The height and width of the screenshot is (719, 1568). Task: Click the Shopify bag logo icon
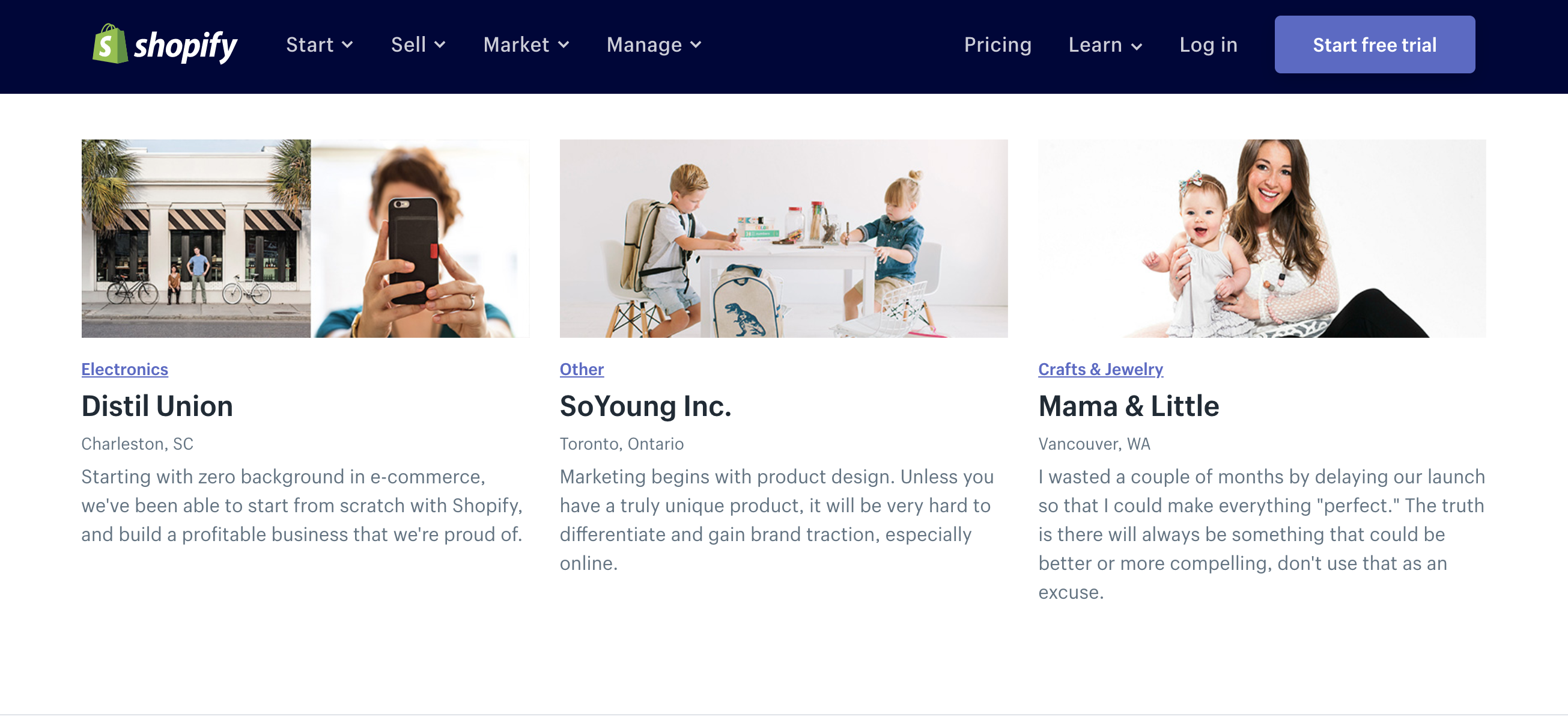pyautogui.click(x=109, y=44)
